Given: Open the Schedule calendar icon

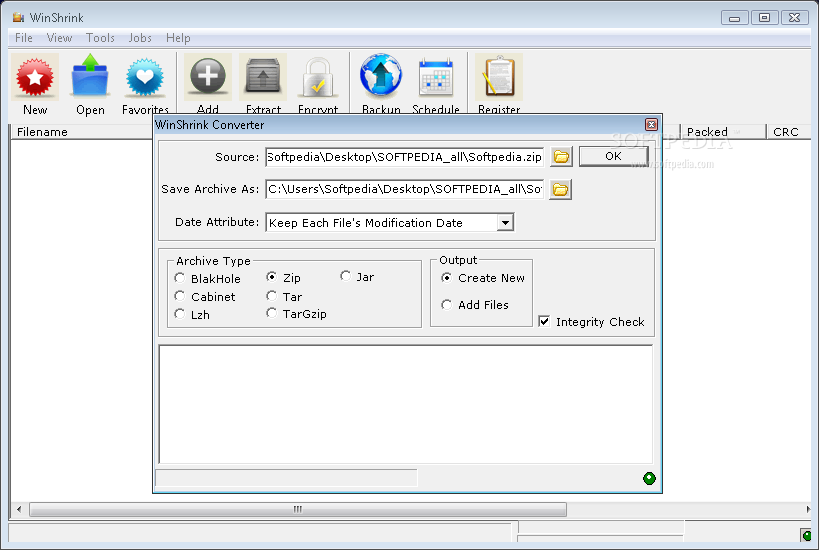Looking at the screenshot, I should [436, 77].
